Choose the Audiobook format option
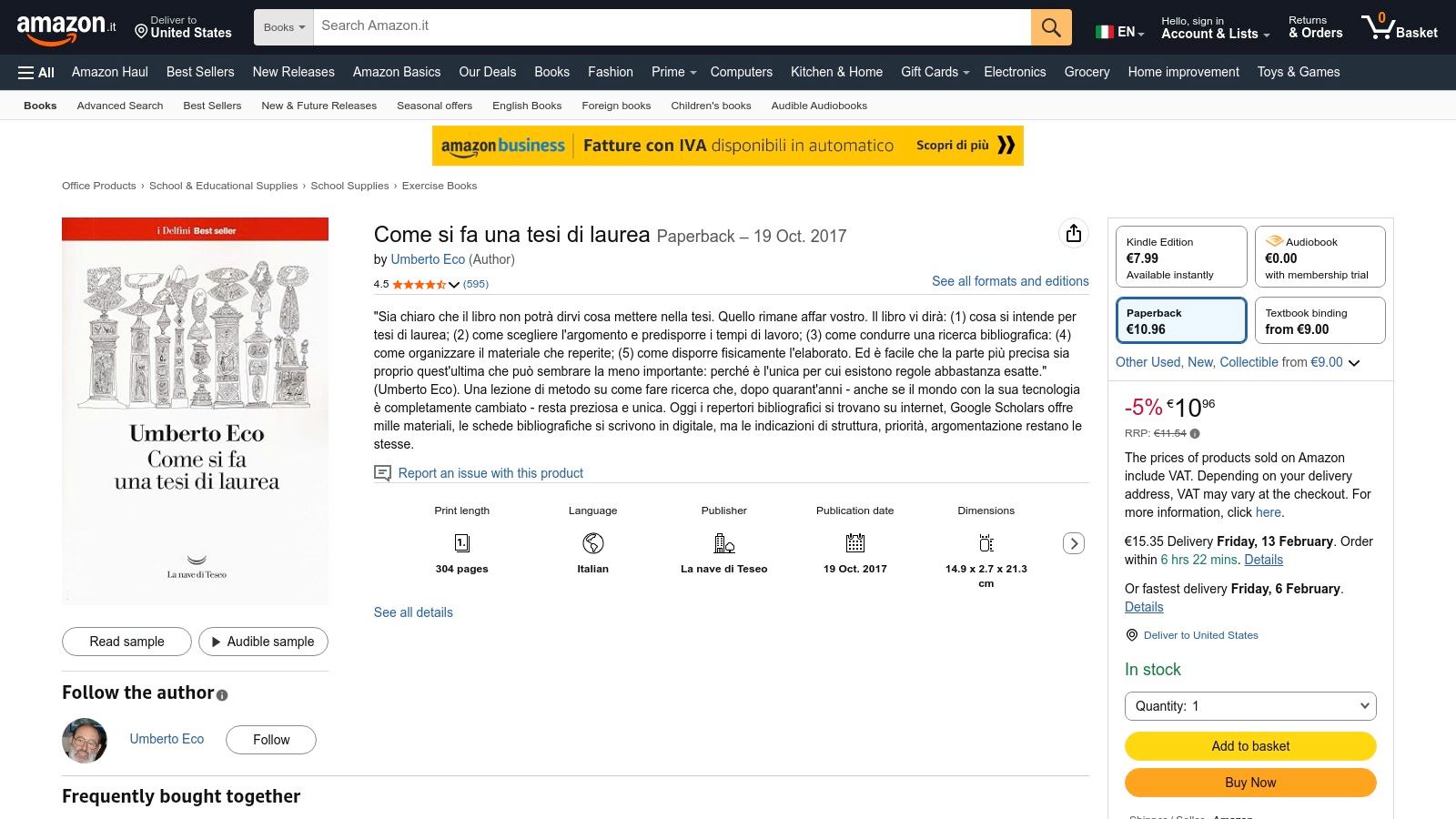Viewport: 1456px width, 819px height. [1319, 258]
